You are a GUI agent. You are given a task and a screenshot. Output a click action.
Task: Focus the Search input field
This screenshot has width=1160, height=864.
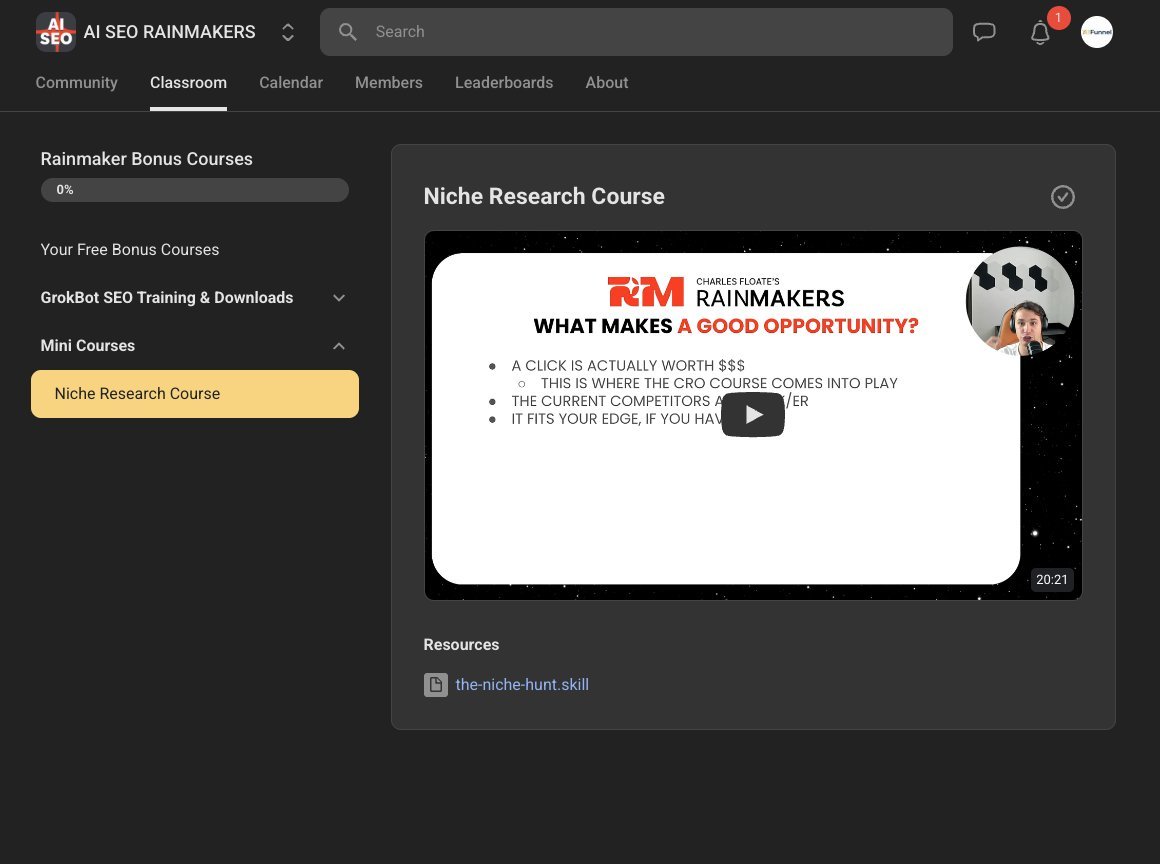coord(636,32)
